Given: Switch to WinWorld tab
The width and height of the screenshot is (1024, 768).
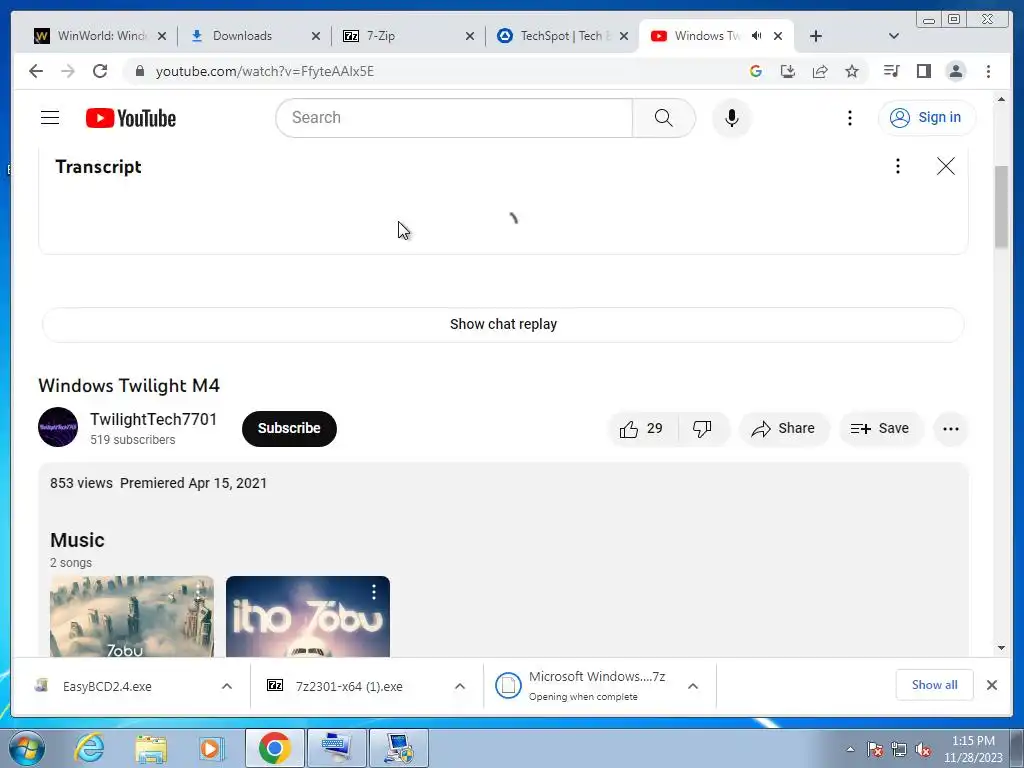Looking at the screenshot, I should [99, 36].
